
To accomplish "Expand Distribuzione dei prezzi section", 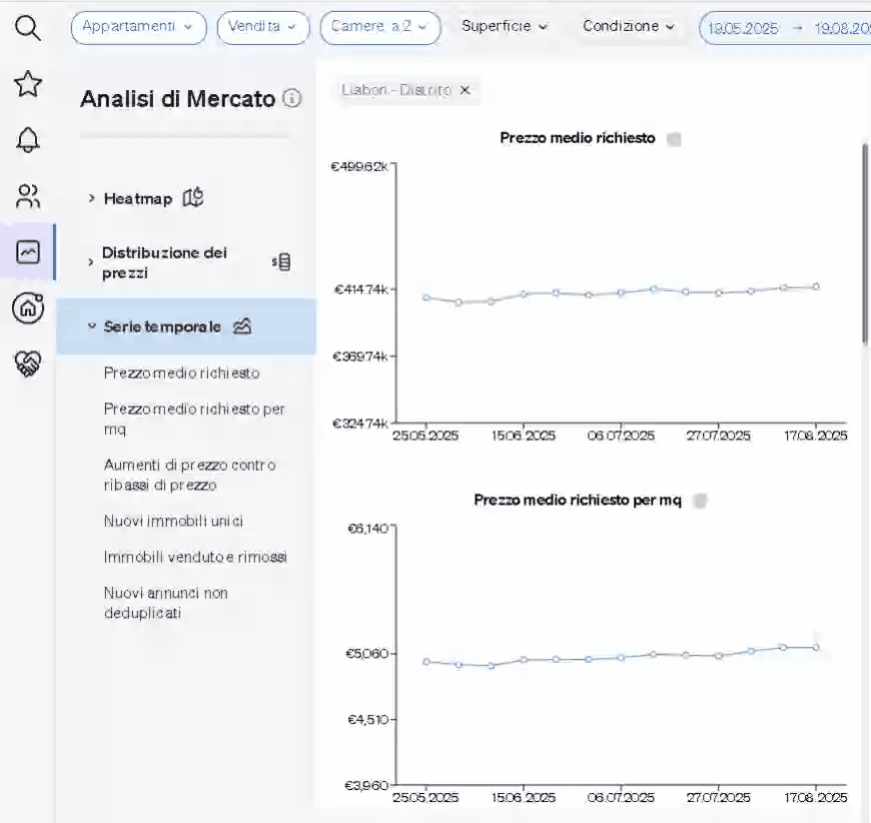I will pos(165,262).
